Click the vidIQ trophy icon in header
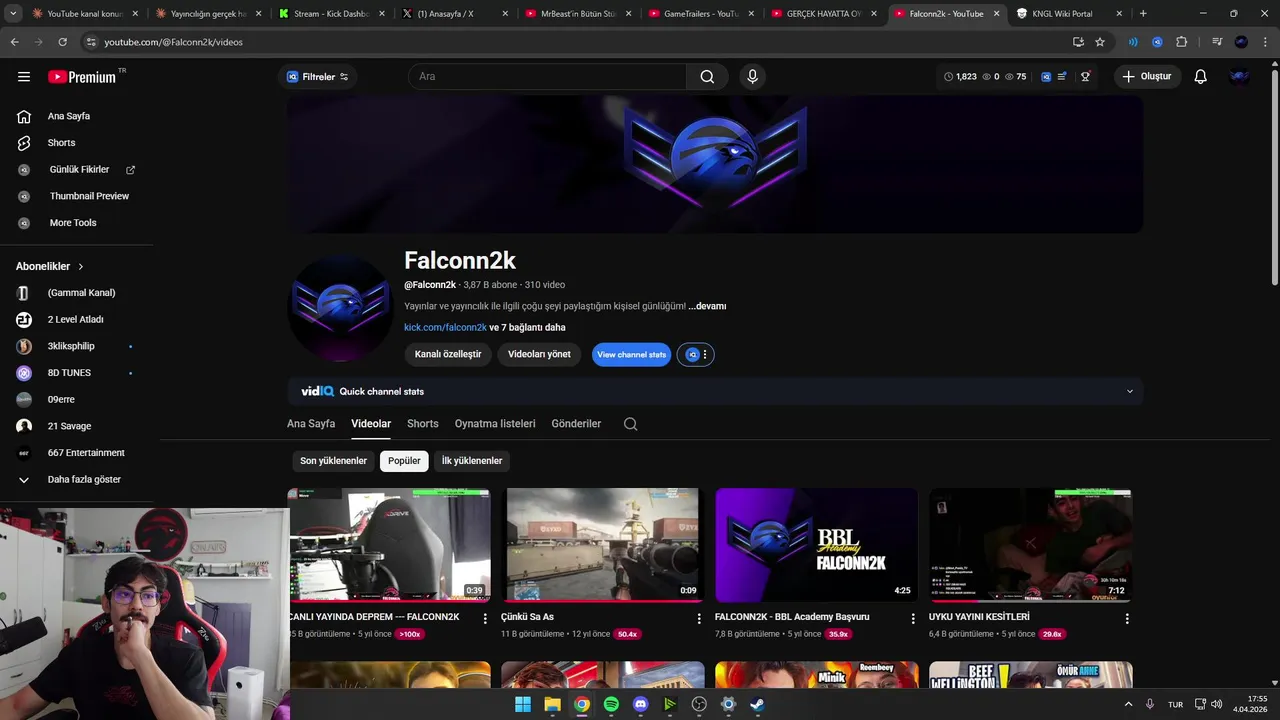Screen dimensions: 1280x720 pos(1085,76)
